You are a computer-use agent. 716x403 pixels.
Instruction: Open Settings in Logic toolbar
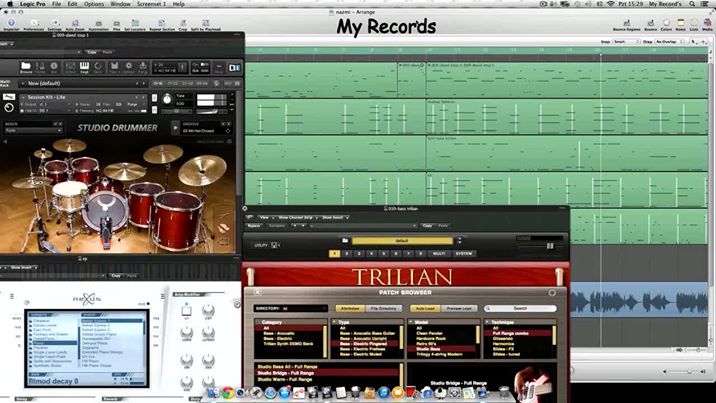pos(55,24)
